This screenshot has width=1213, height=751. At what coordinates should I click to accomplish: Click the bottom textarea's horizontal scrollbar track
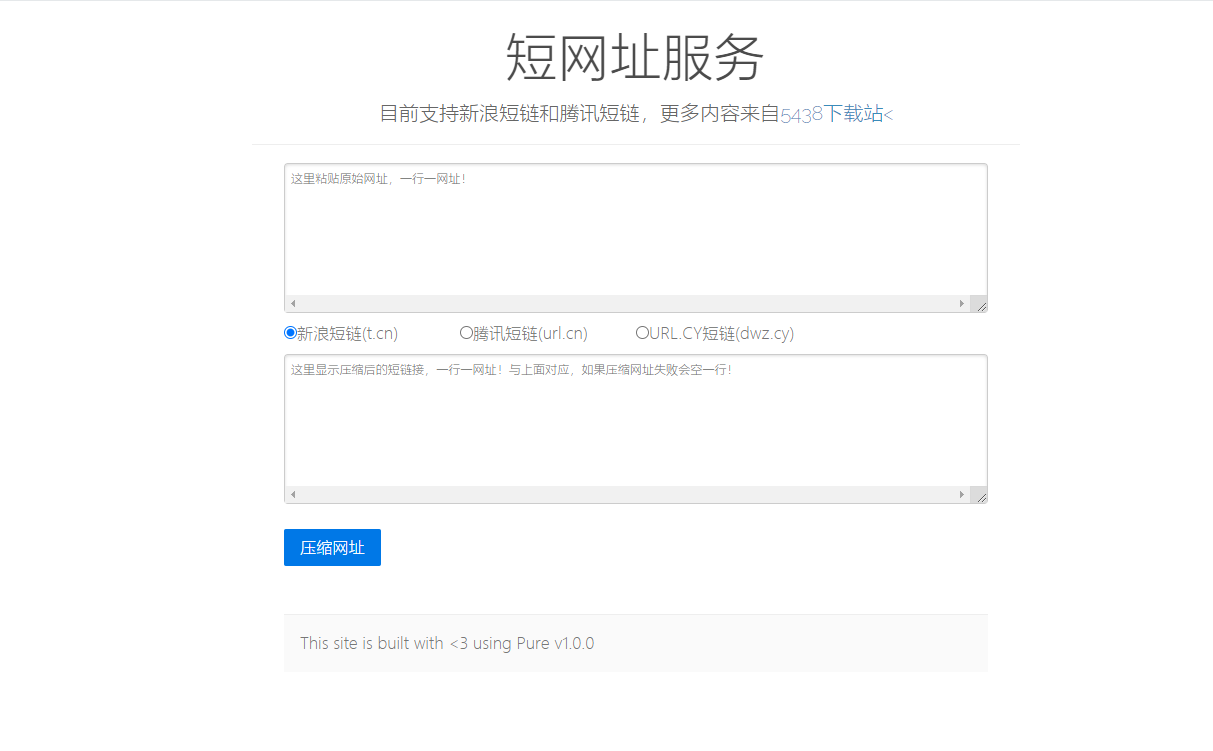[628, 493]
